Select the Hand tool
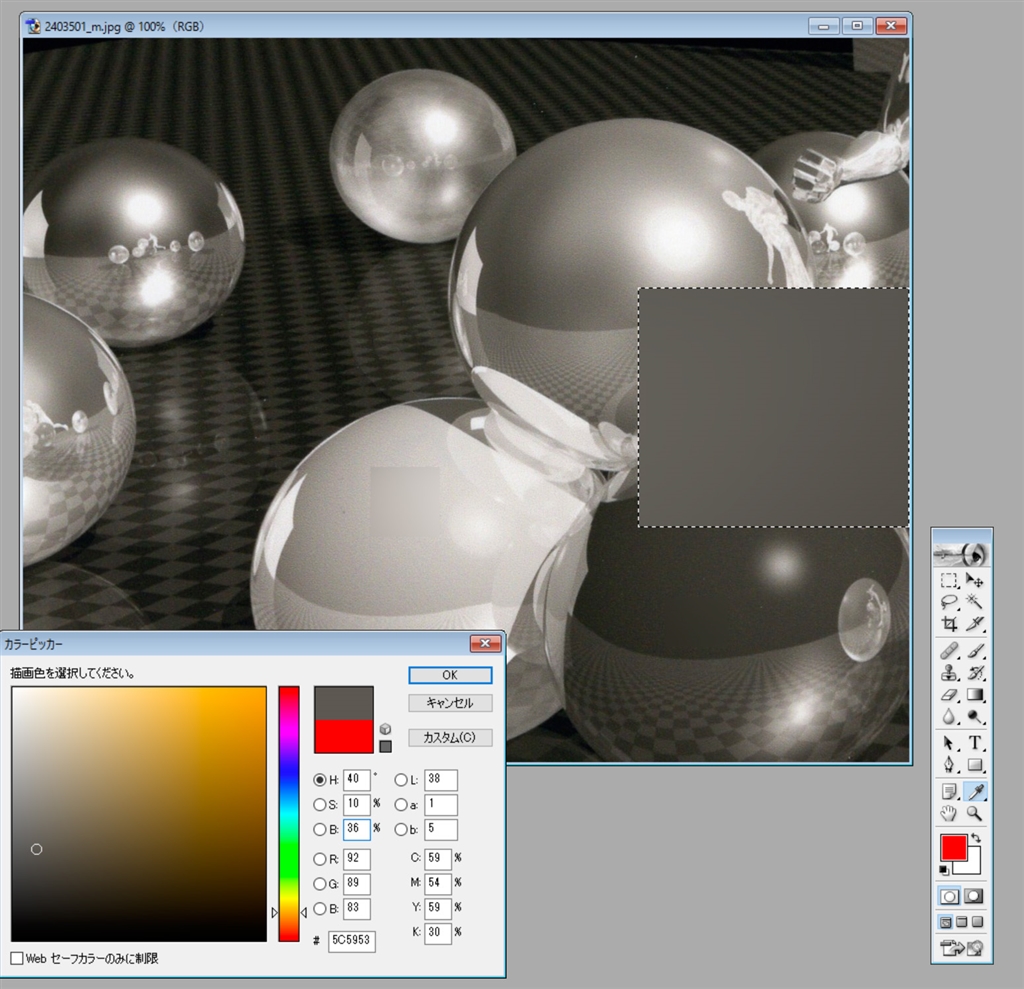 (949, 814)
